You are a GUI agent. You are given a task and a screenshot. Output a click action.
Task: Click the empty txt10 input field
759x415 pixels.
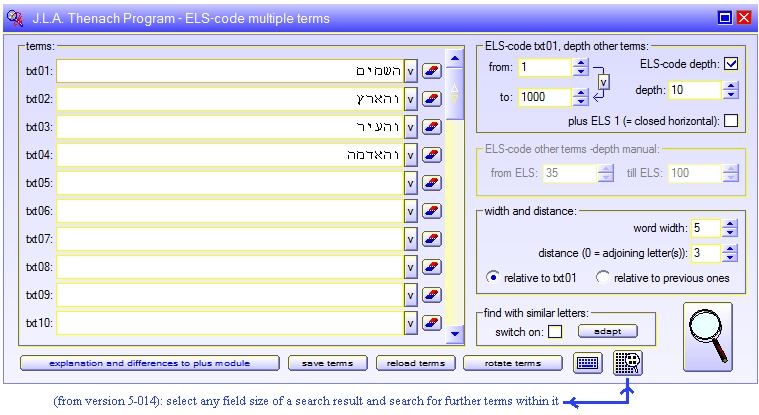230,323
